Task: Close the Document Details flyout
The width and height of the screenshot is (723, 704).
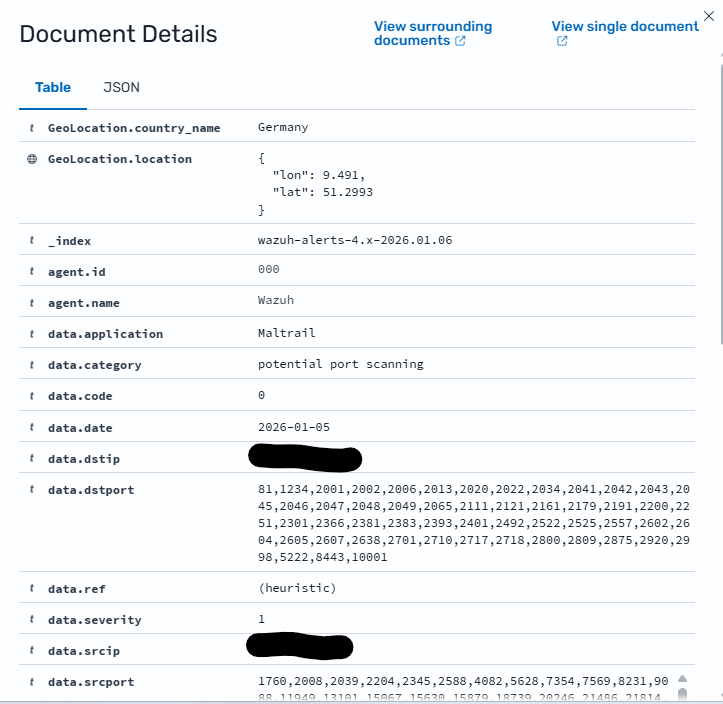Action: pos(709,15)
